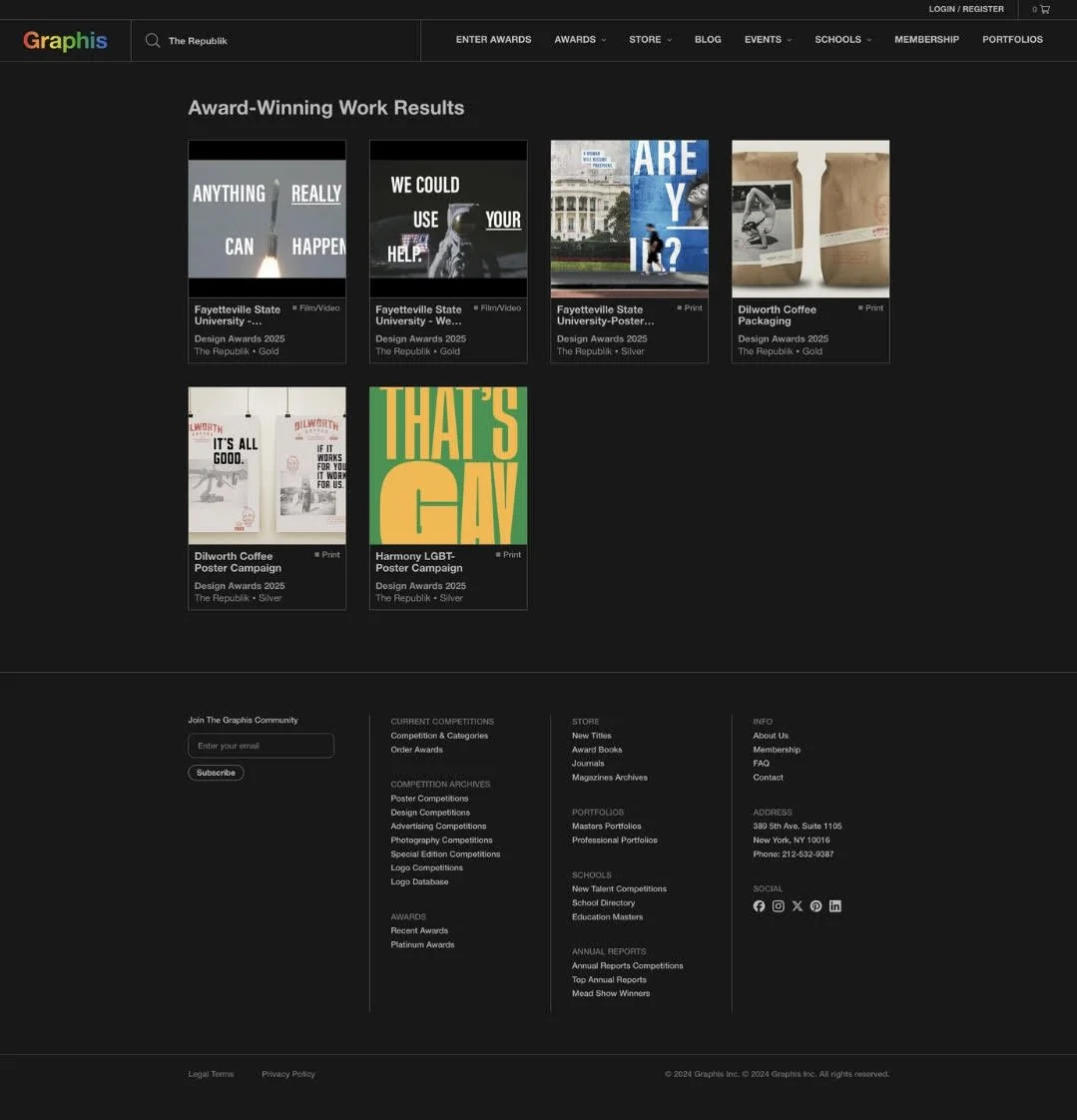The height and width of the screenshot is (1120, 1077).
Task: Click Login / Register link
Action: tap(966, 9)
